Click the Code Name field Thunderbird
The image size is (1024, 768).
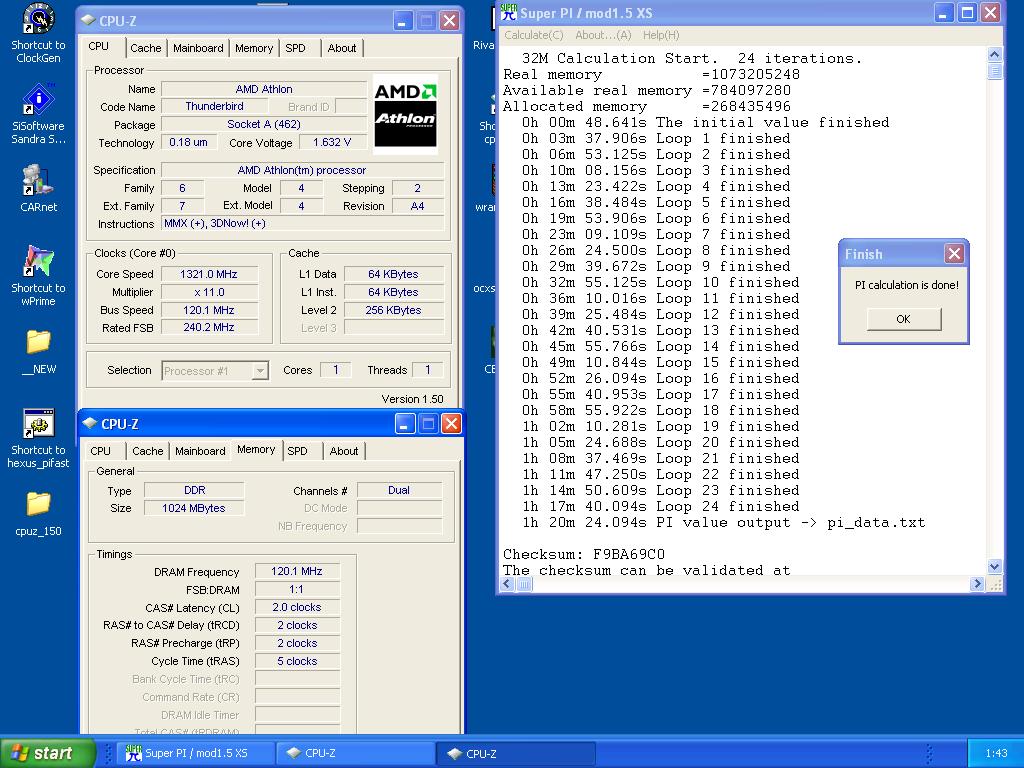[215, 106]
